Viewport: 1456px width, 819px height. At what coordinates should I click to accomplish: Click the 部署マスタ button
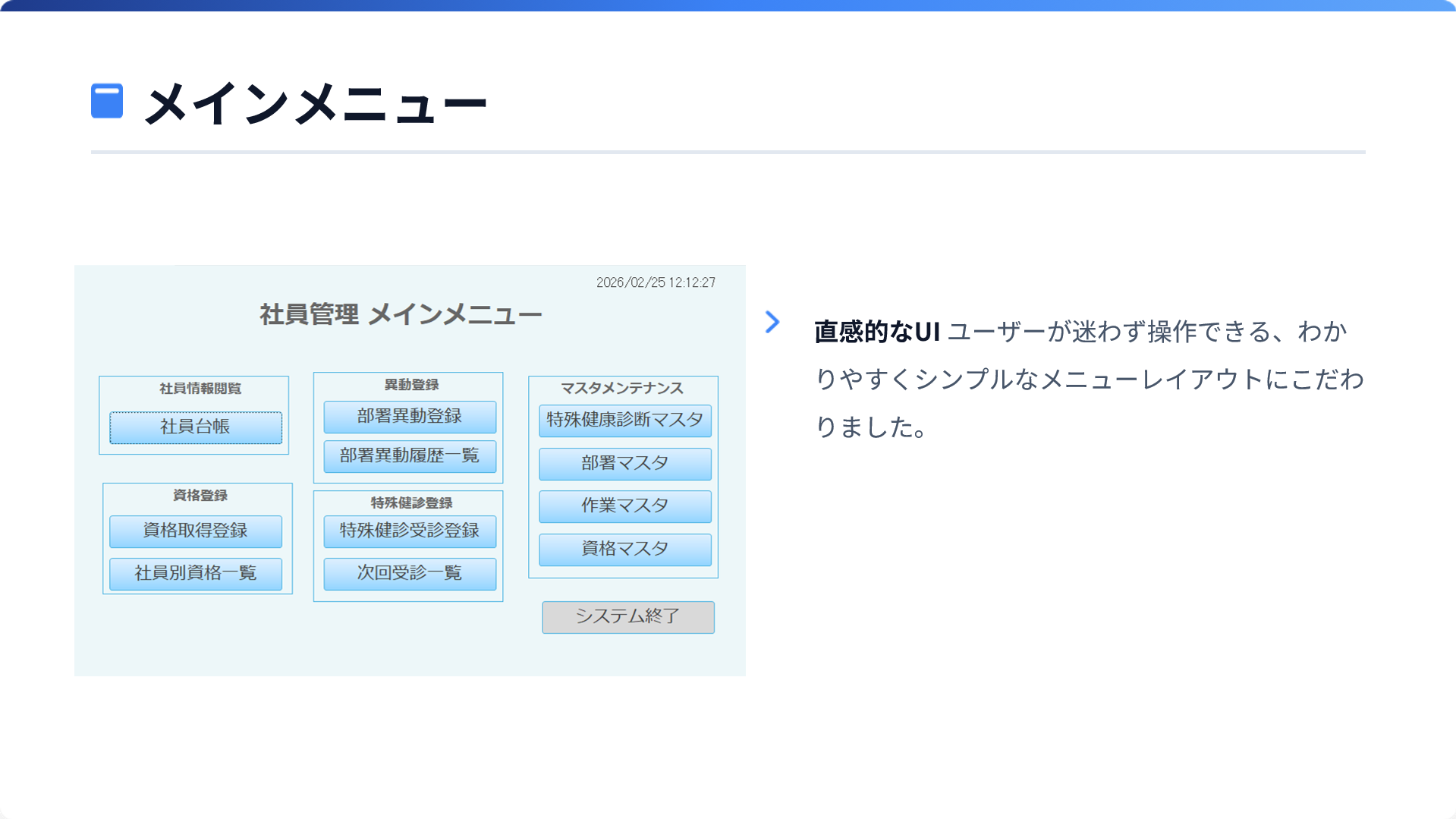[624, 464]
